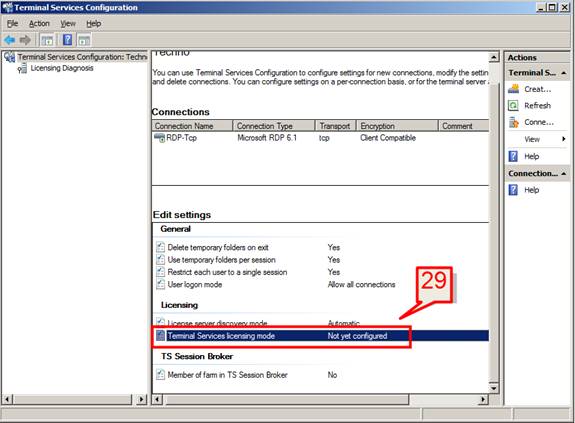Click Help icon under Connection actions
The width and height of the screenshot is (575, 423).
(x=513, y=190)
